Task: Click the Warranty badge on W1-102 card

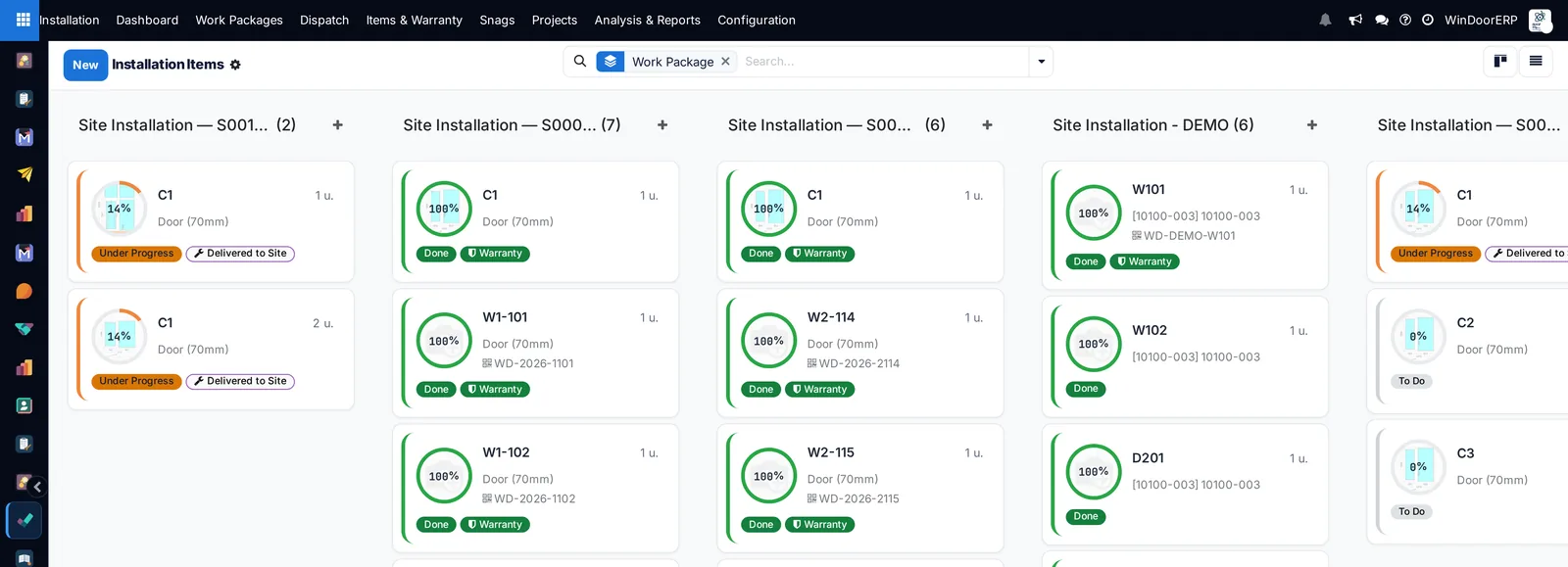Action: (495, 525)
